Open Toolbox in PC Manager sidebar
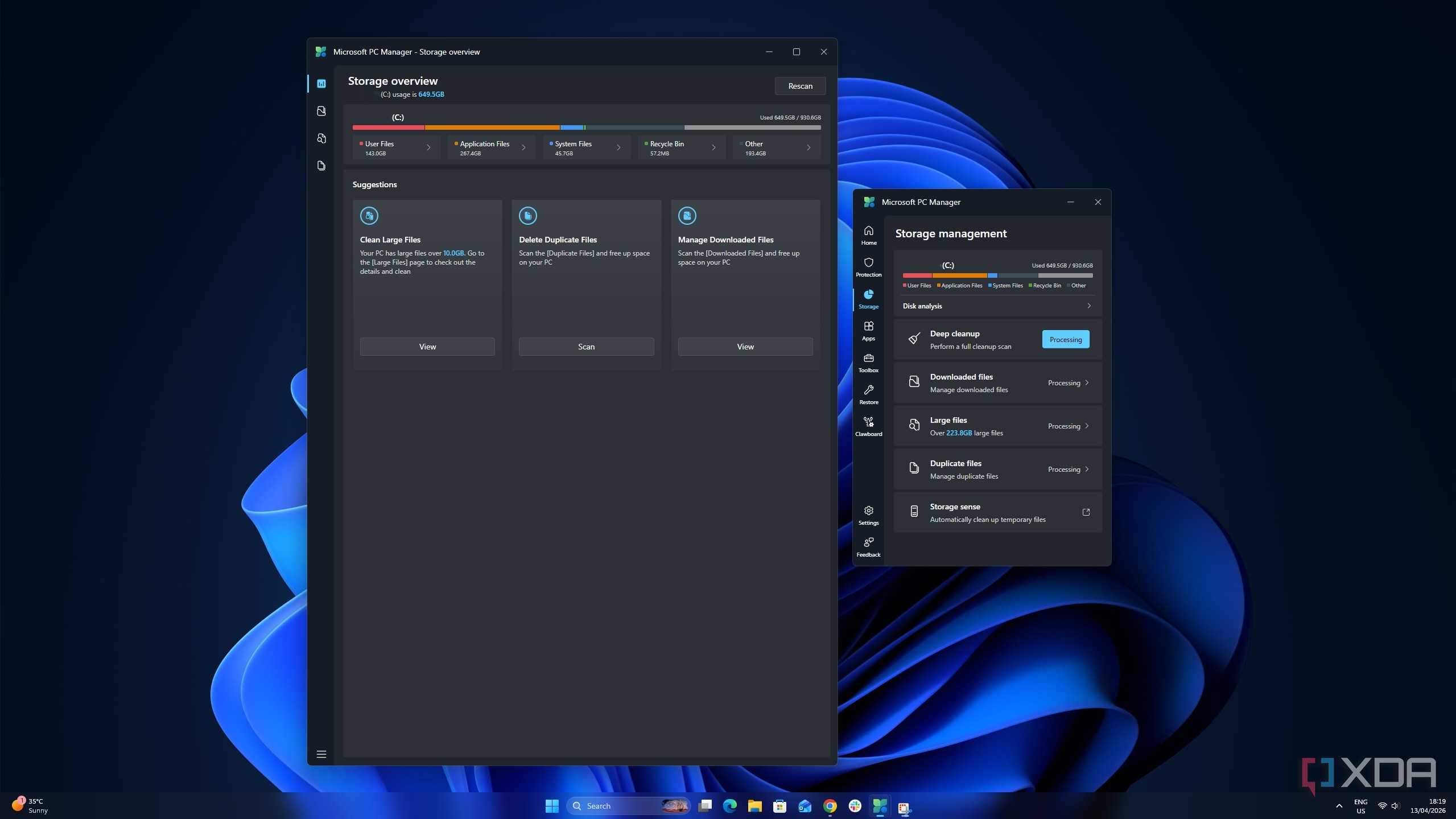The height and width of the screenshot is (819, 1456). point(869,363)
